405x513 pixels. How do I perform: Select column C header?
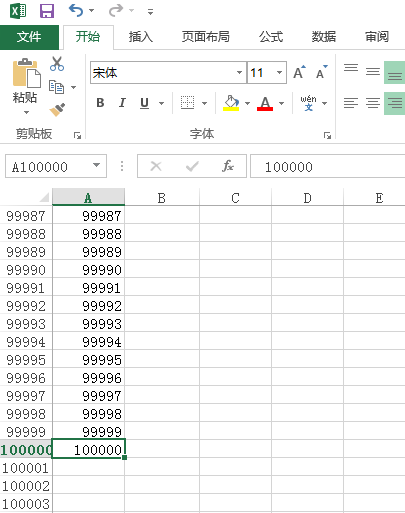coord(235,198)
